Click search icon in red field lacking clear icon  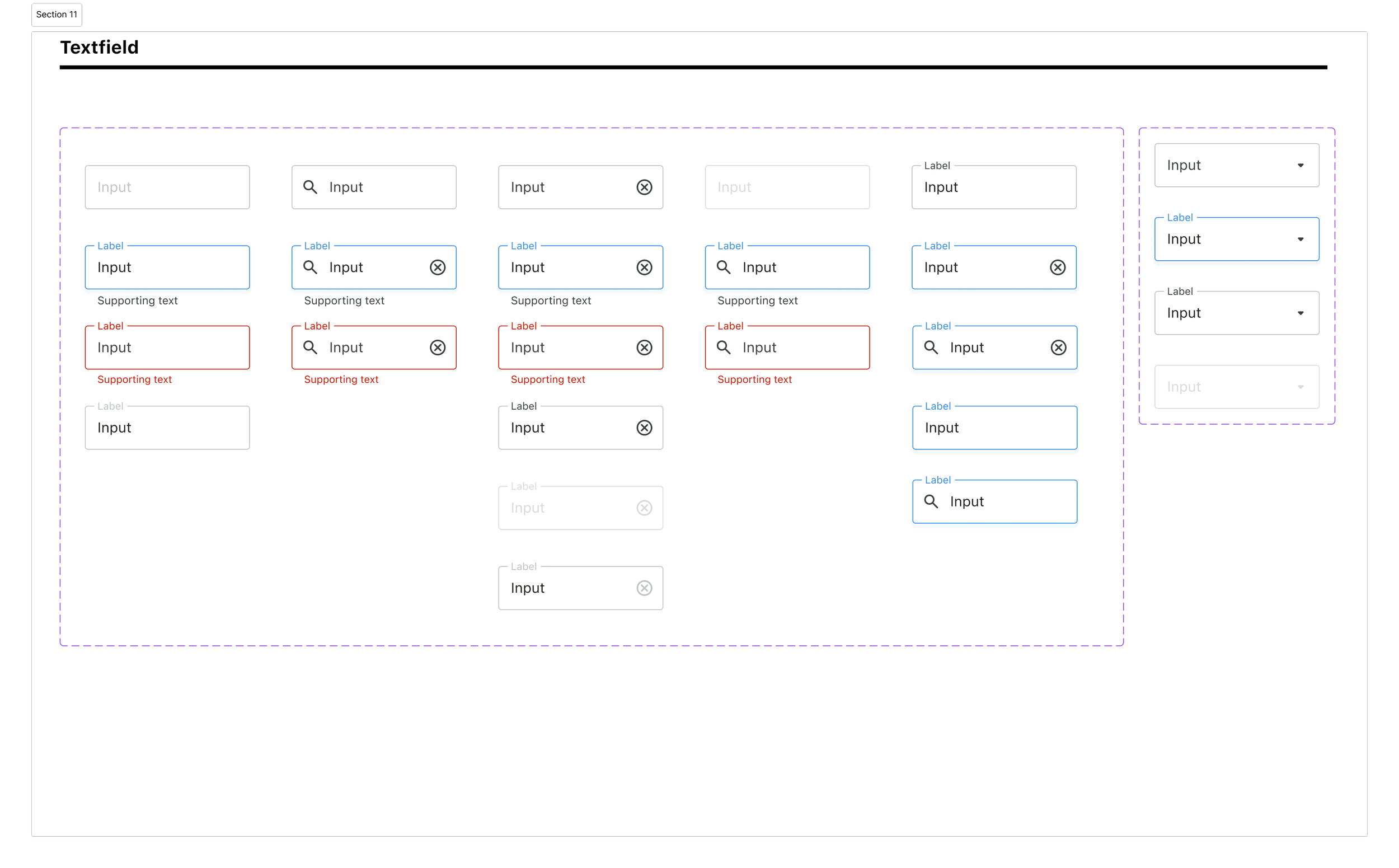coord(724,348)
